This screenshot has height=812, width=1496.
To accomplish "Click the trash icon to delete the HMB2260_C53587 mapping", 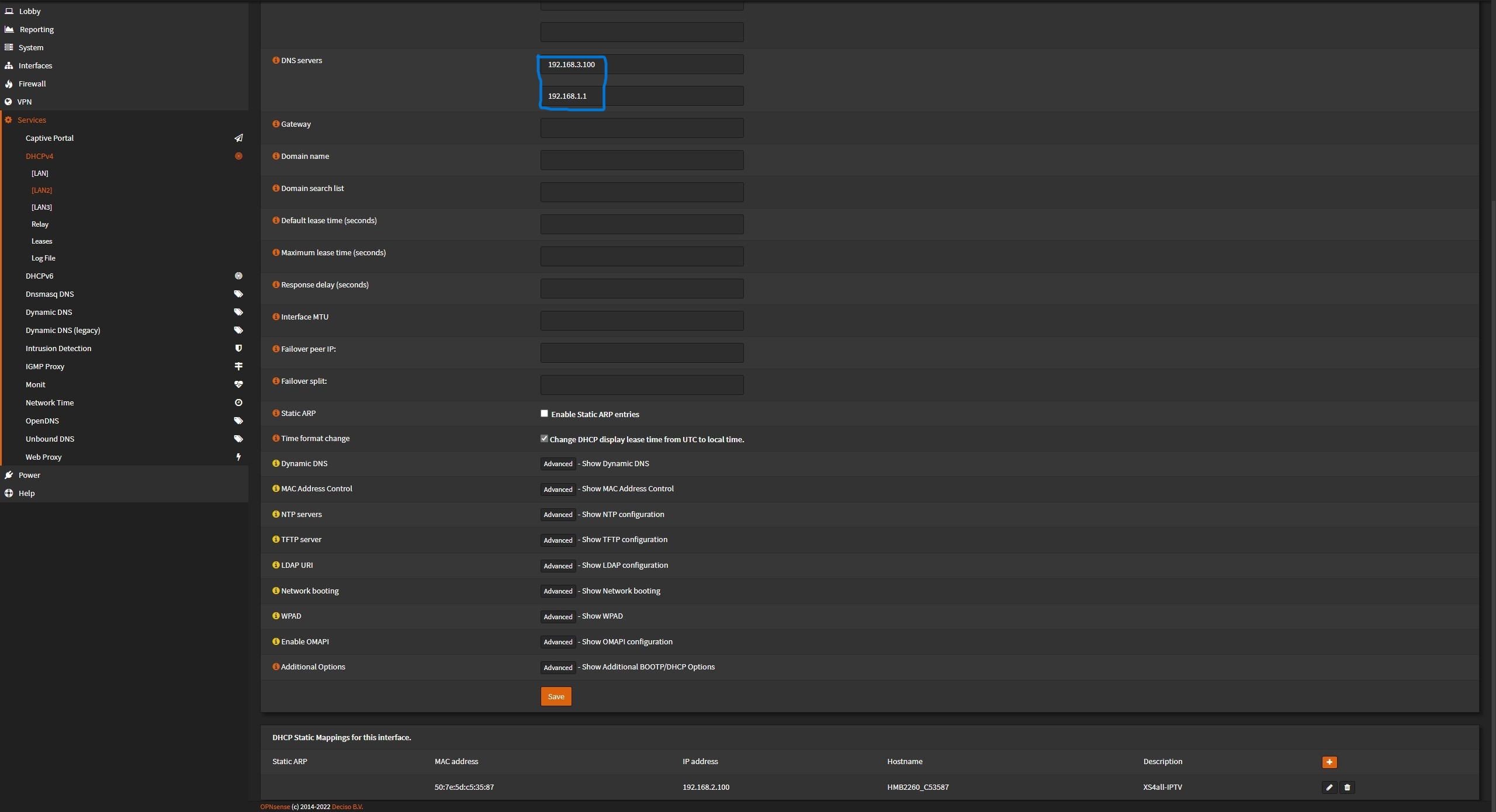I will [1347, 787].
